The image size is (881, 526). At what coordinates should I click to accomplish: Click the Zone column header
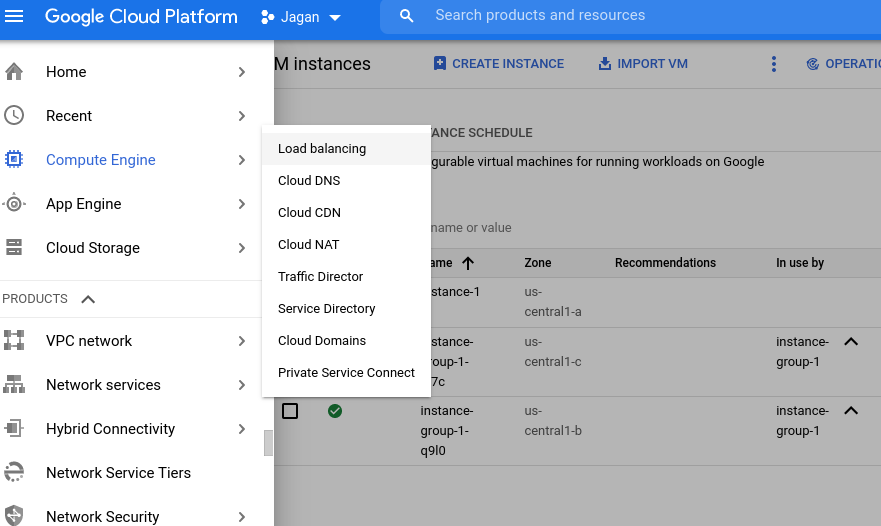(x=538, y=263)
